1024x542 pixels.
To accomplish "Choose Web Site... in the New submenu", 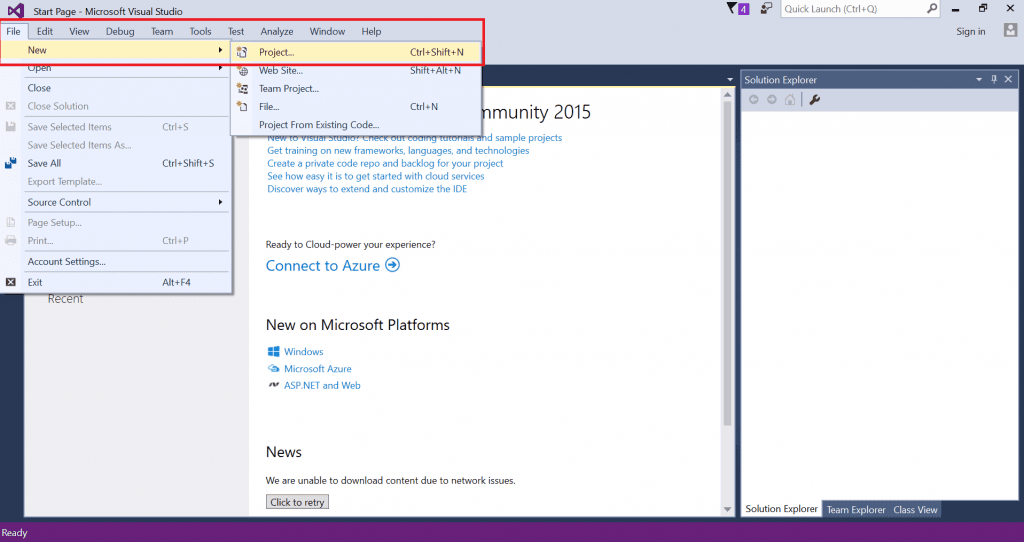I will pos(281,70).
